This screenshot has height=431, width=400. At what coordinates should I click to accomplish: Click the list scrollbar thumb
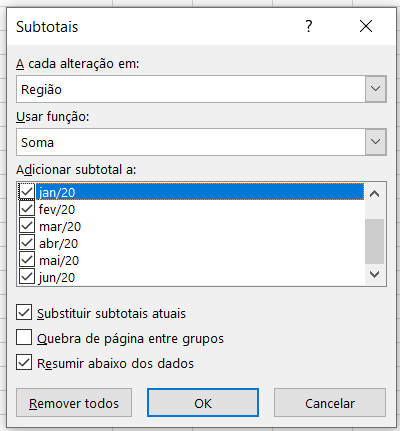tap(375, 241)
